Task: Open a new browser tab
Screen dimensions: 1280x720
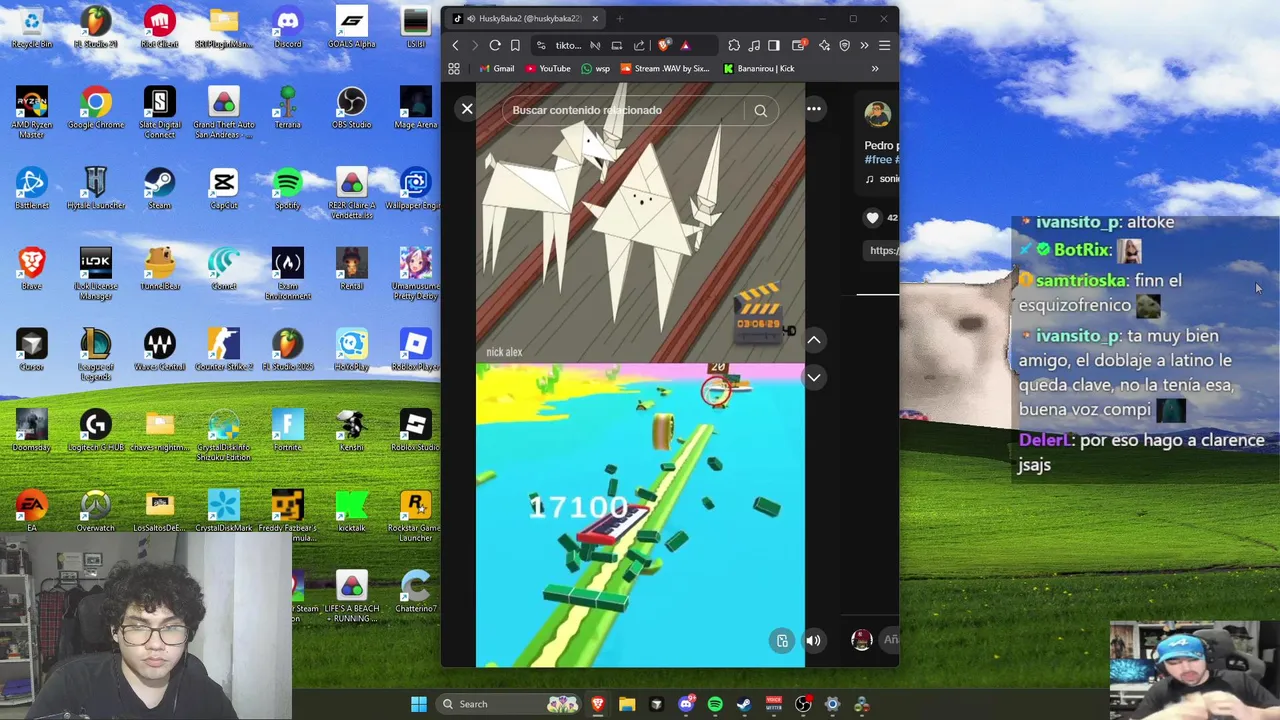Action: point(620,18)
